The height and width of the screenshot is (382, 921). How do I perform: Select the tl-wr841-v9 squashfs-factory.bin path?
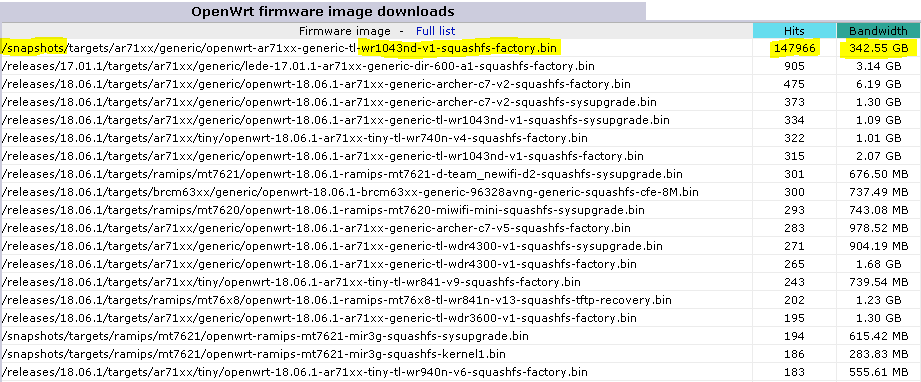point(291,282)
